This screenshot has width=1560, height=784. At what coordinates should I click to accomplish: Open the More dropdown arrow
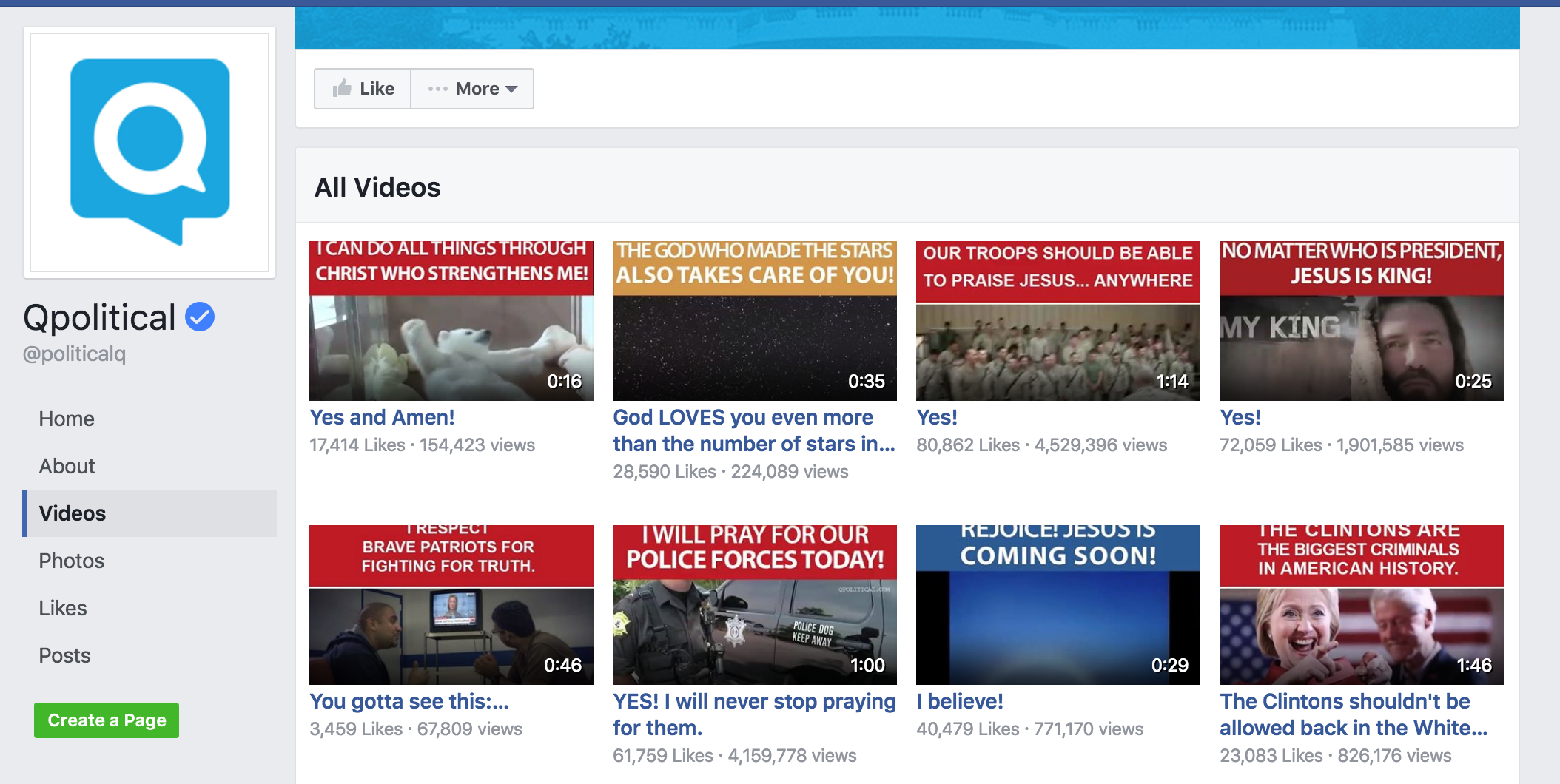pyautogui.click(x=511, y=89)
